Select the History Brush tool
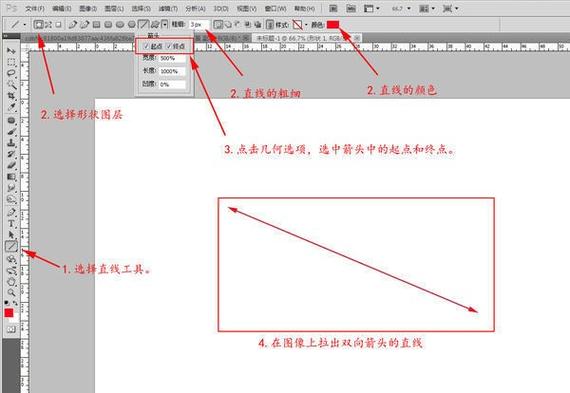570x393 pixels. (x=11, y=154)
